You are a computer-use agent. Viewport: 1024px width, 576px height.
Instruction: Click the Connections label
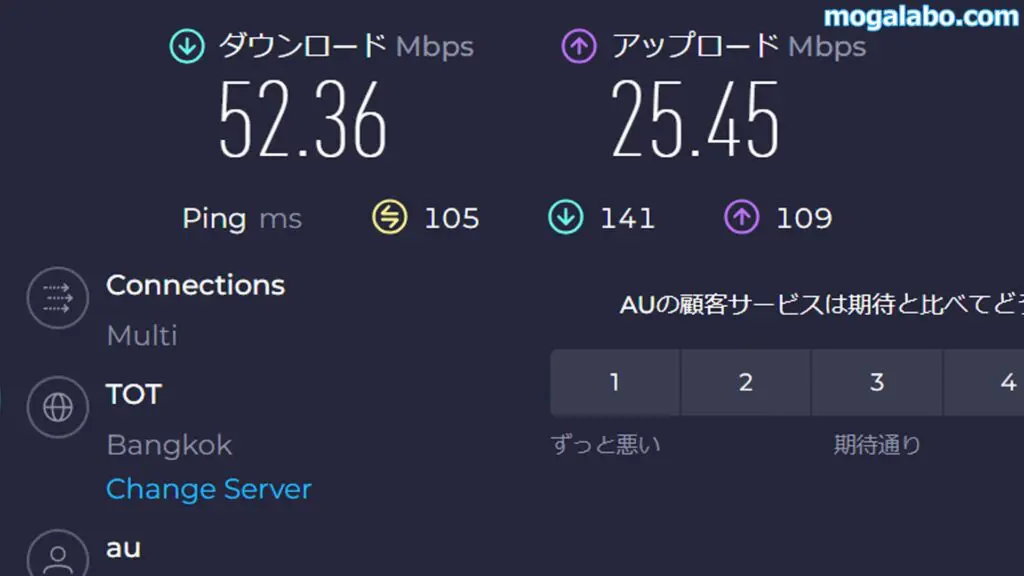point(195,285)
